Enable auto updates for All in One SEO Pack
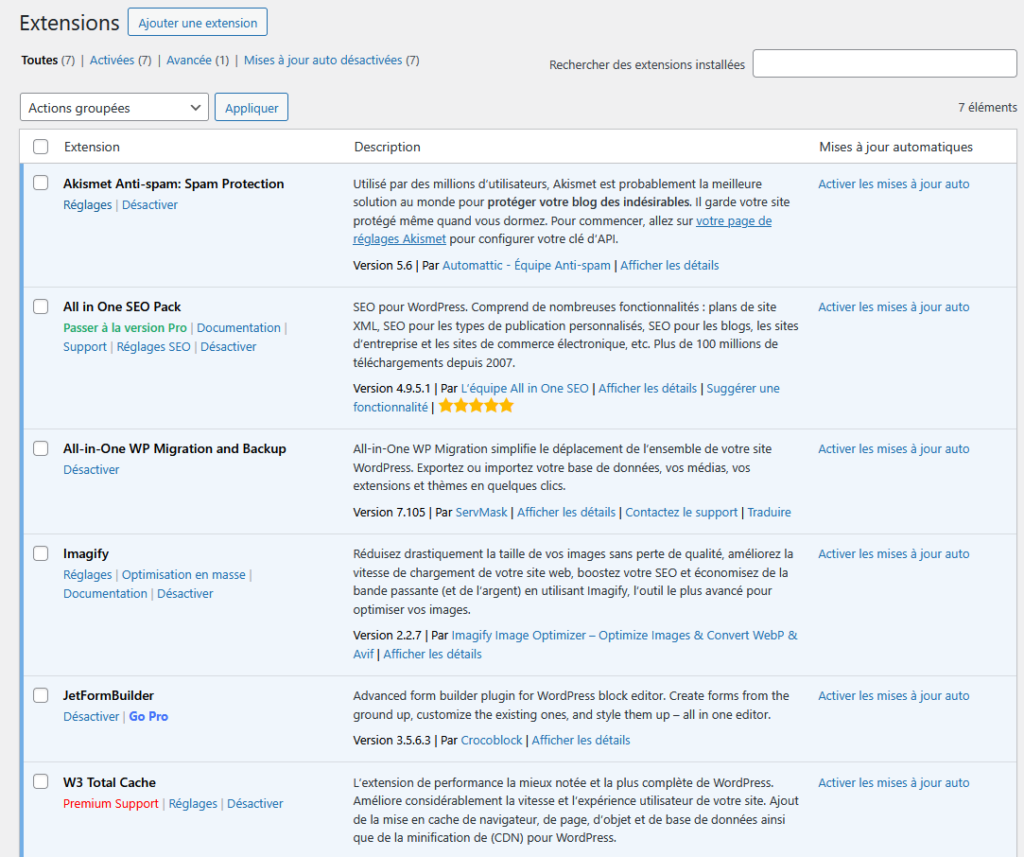This screenshot has width=1024, height=857. [893, 307]
